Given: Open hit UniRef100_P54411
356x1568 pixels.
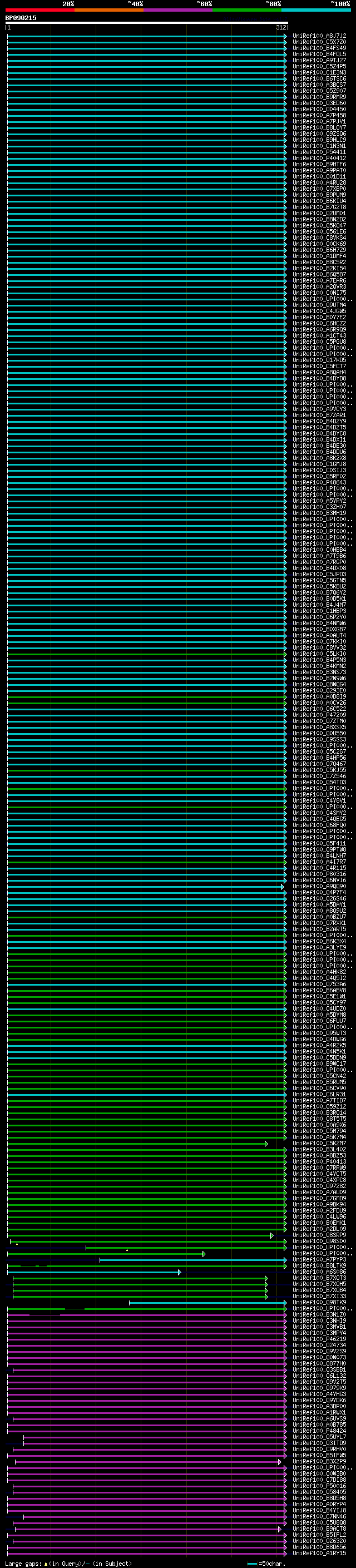Looking at the screenshot, I should [319, 152].
